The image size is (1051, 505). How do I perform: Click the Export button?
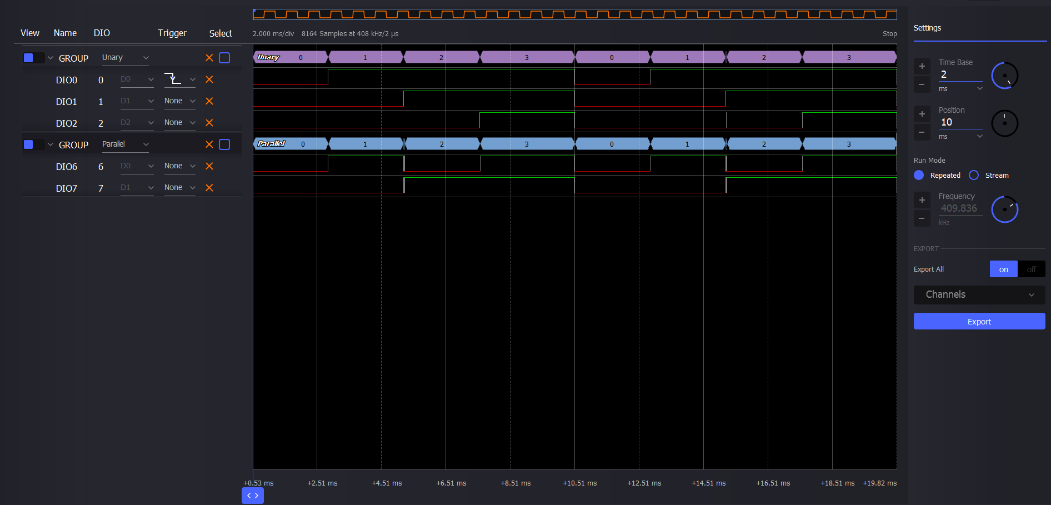pos(979,322)
